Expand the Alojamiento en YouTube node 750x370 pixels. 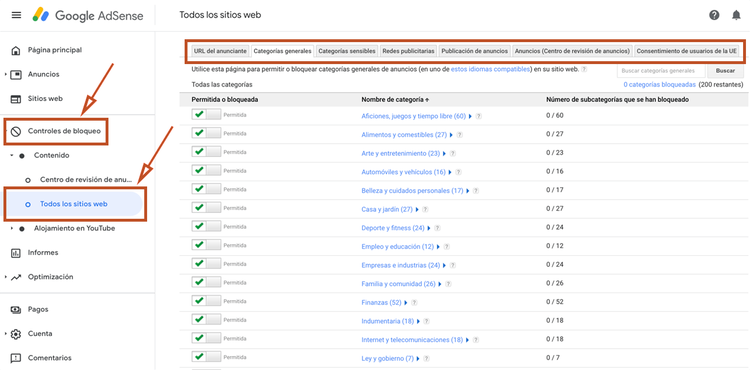[x=12, y=229]
